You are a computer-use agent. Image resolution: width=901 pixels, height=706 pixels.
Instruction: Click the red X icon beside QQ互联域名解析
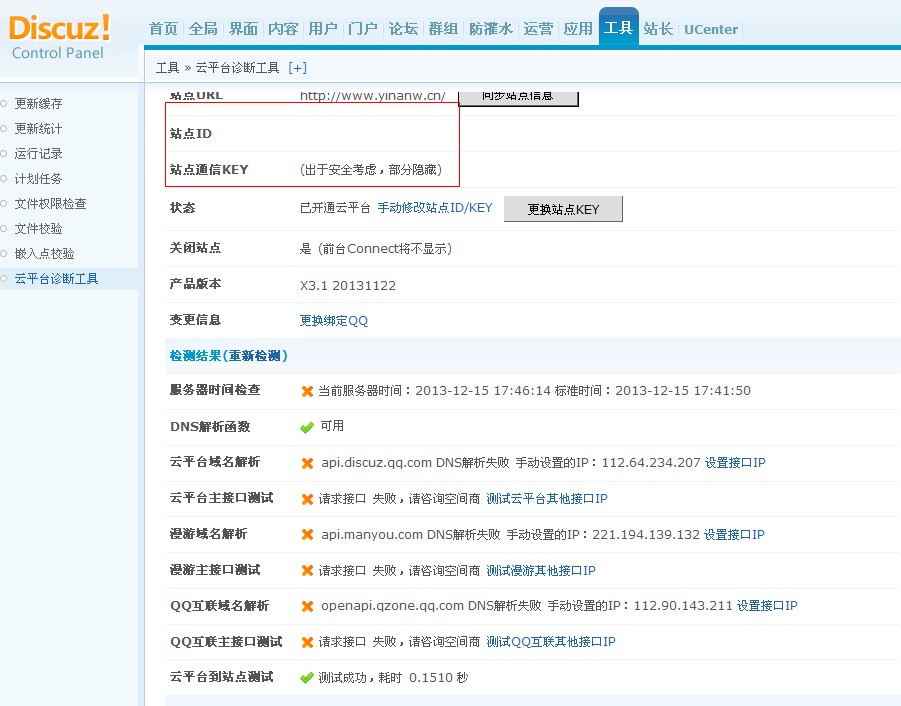pos(307,606)
